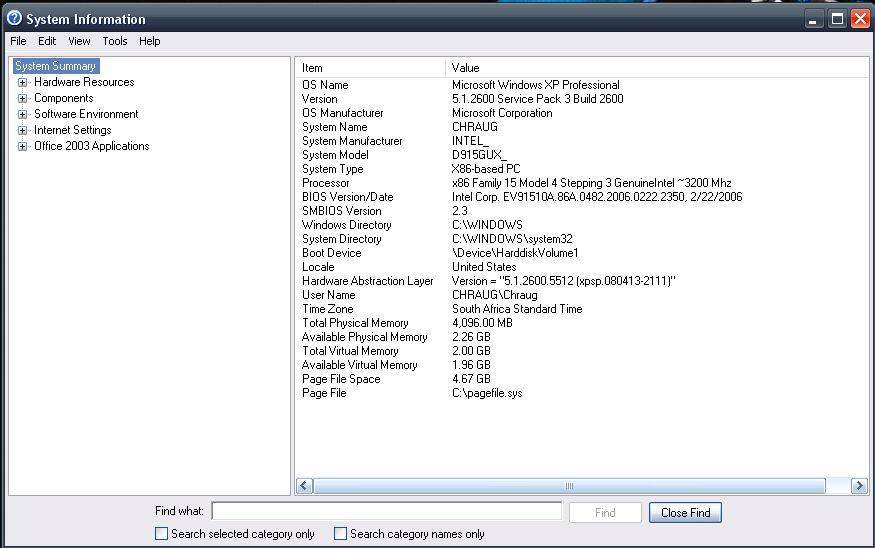The width and height of the screenshot is (875, 548).
Task: Close the System Information window
Action: (x=860, y=20)
